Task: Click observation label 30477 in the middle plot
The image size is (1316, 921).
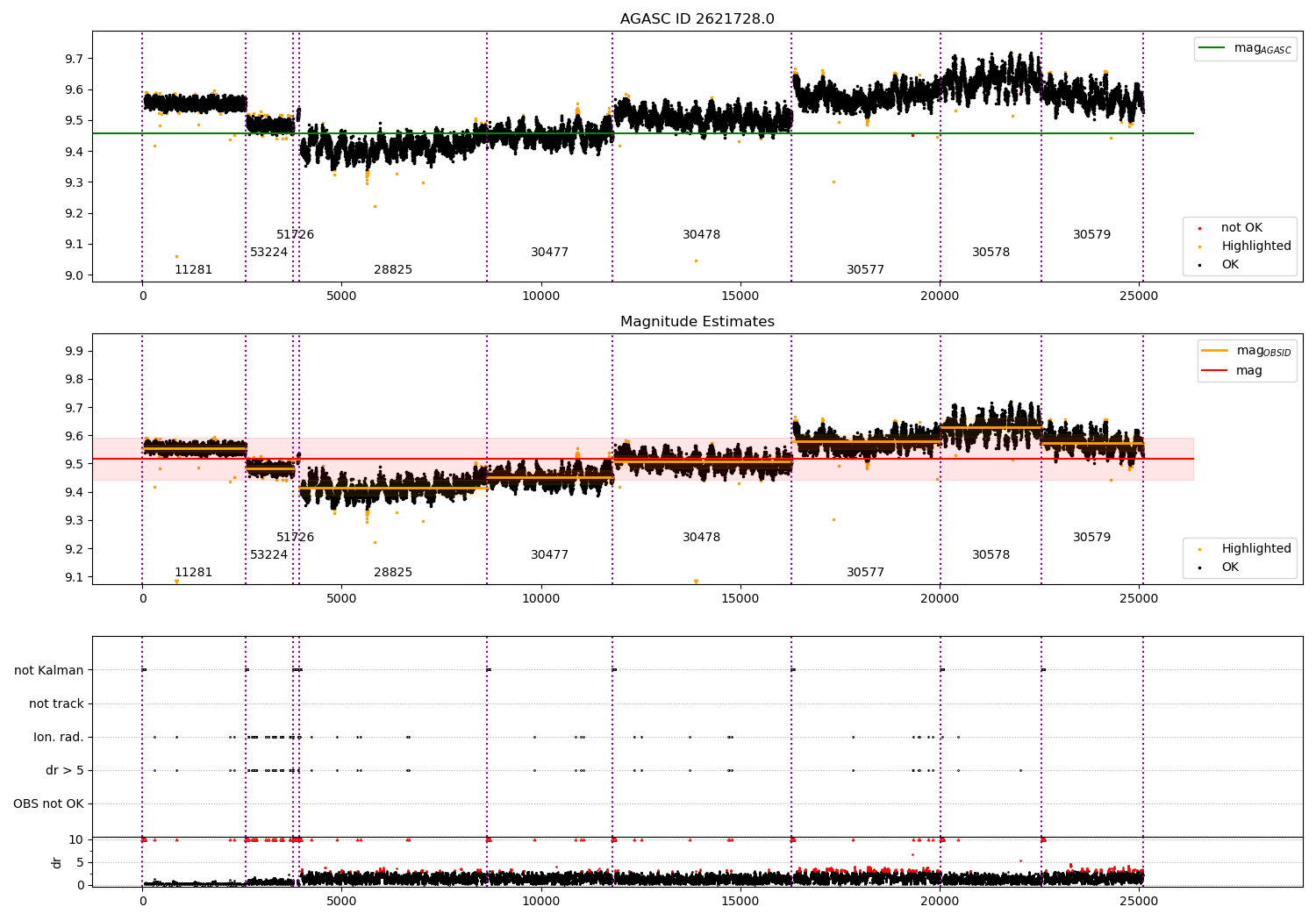Action: click(549, 555)
